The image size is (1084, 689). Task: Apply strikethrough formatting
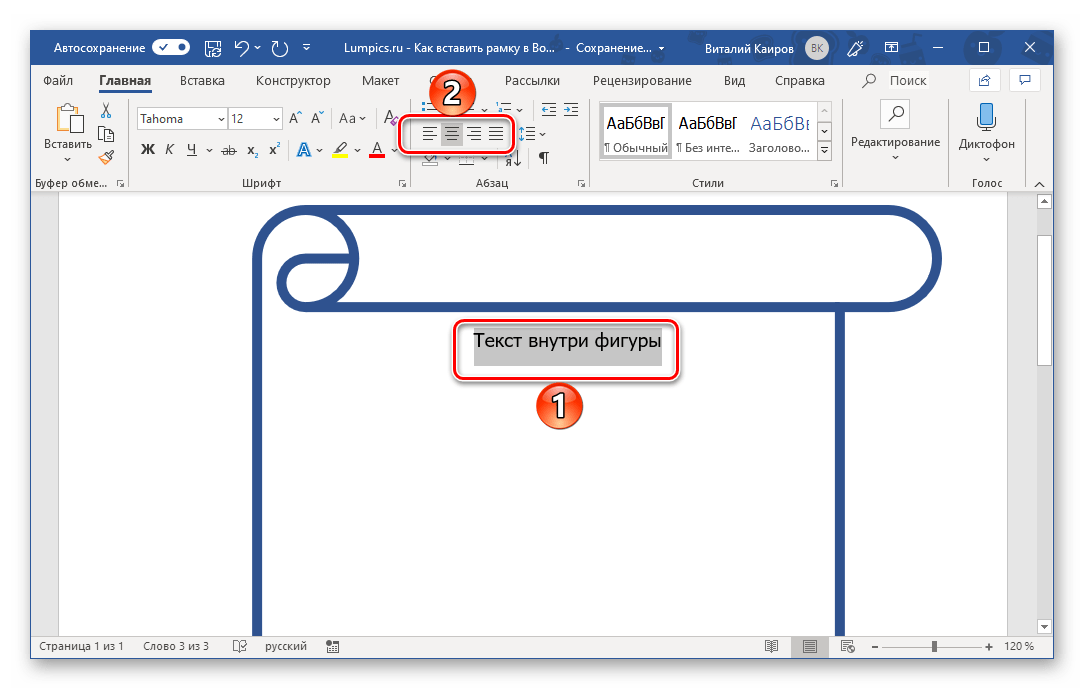click(x=229, y=150)
